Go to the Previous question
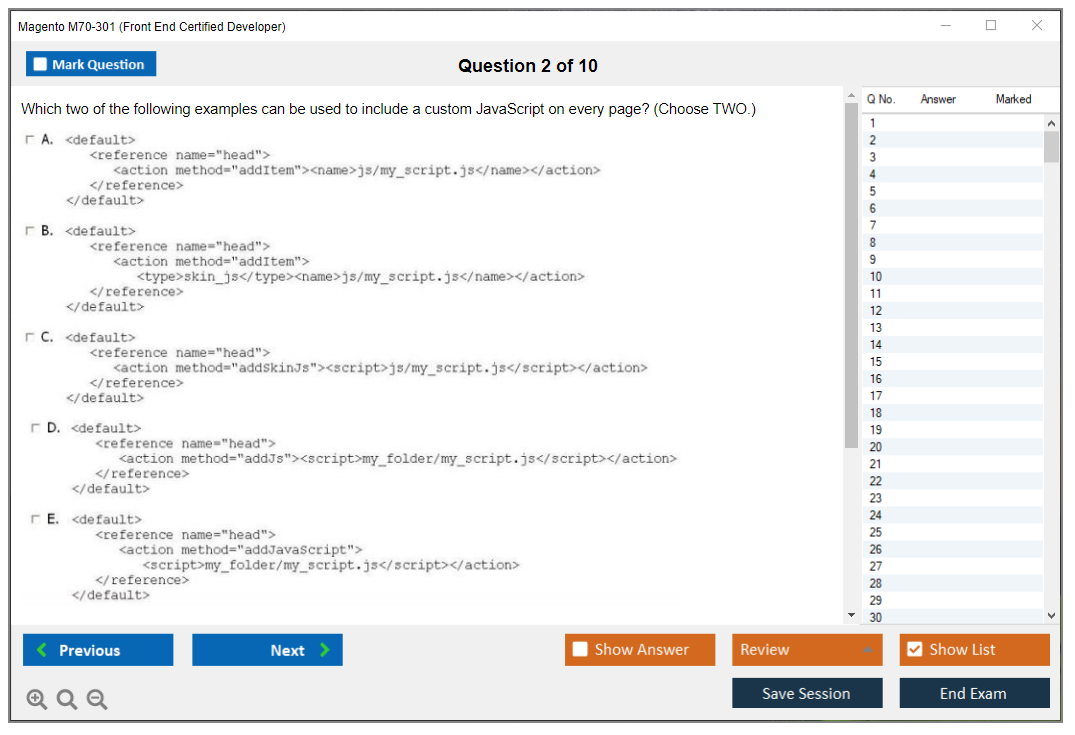The image size is (1075, 735). pyautogui.click(x=98, y=650)
